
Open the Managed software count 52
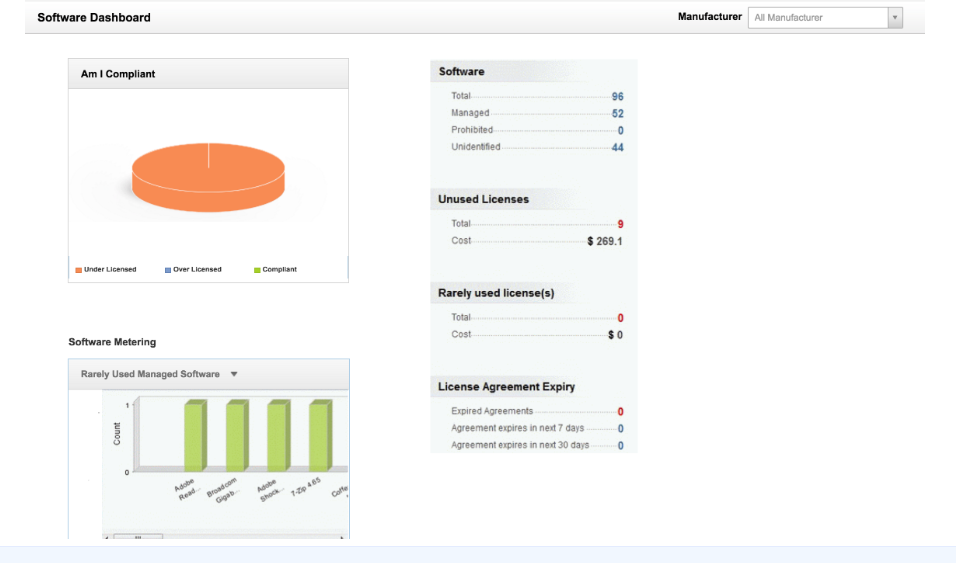tap(618, 114)
